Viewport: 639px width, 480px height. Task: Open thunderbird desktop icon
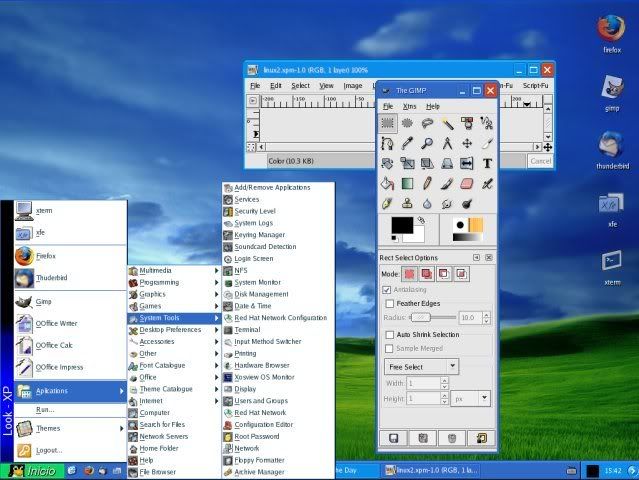(x=611, y=150)
